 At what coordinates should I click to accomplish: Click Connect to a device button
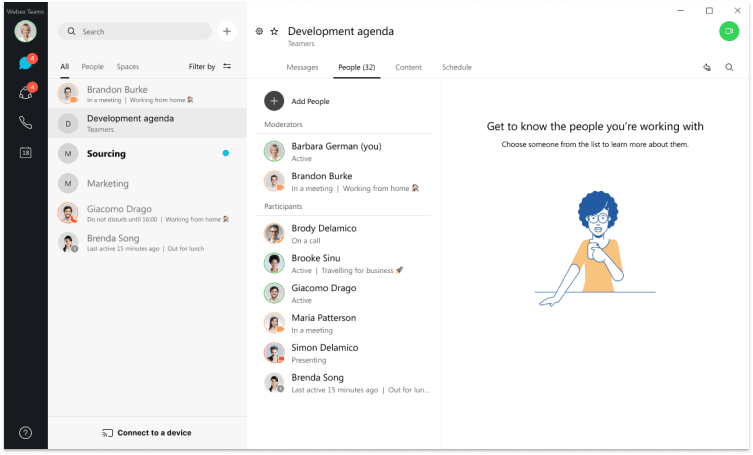pos(147,433)
